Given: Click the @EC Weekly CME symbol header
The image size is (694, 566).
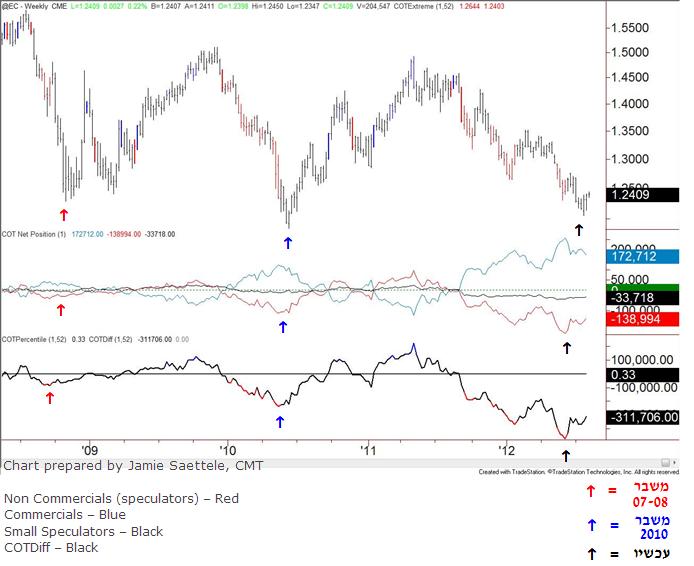Looking at the screenshot, I should tap(35, 7).
